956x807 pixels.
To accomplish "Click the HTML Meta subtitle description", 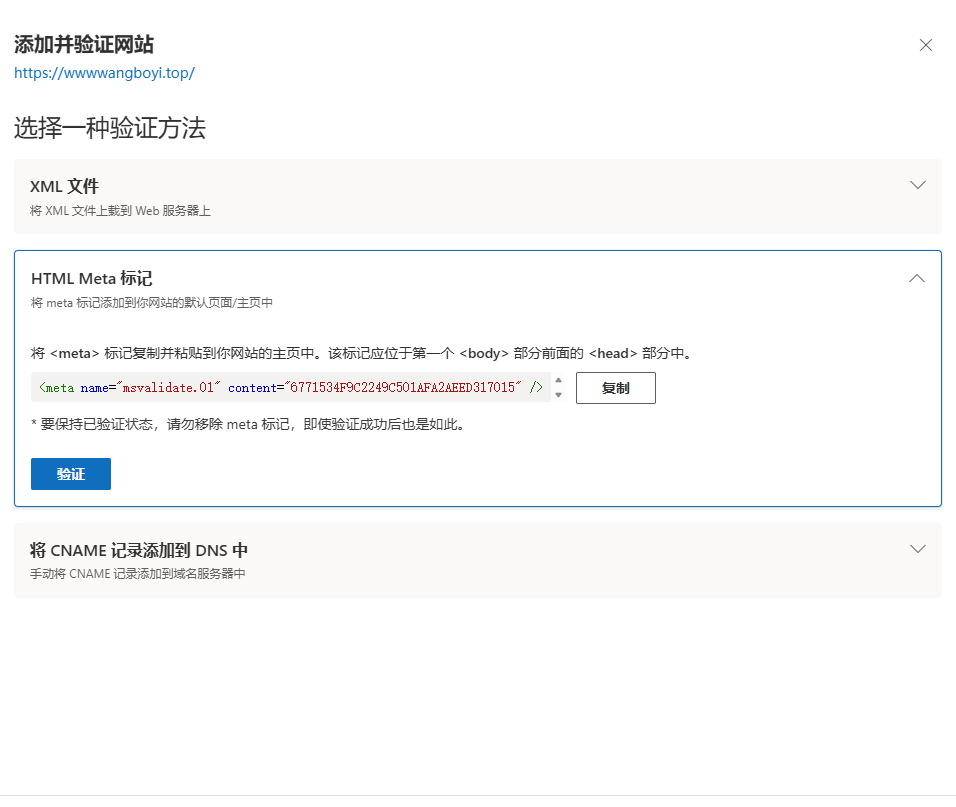I will point(151,303).
